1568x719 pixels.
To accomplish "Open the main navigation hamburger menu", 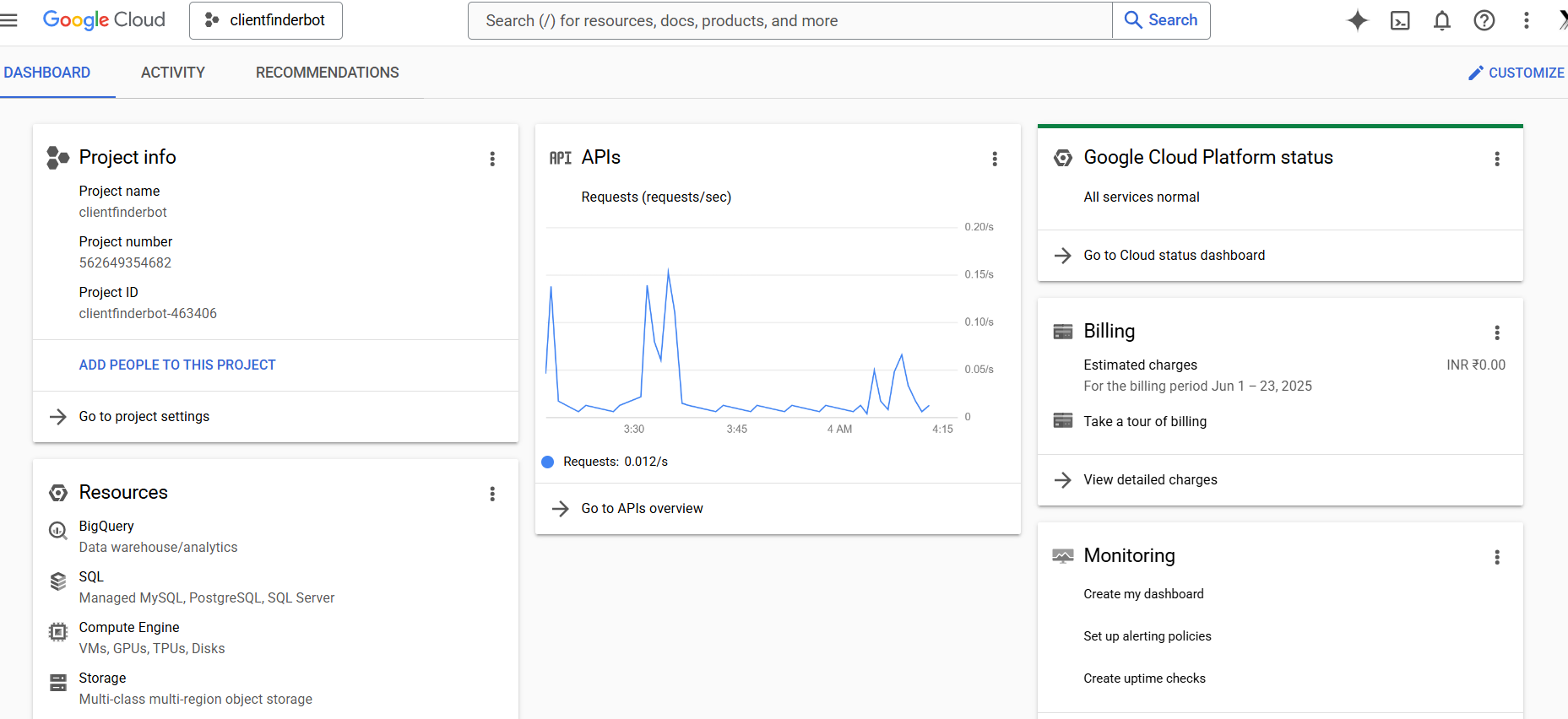I will point(9,20).
